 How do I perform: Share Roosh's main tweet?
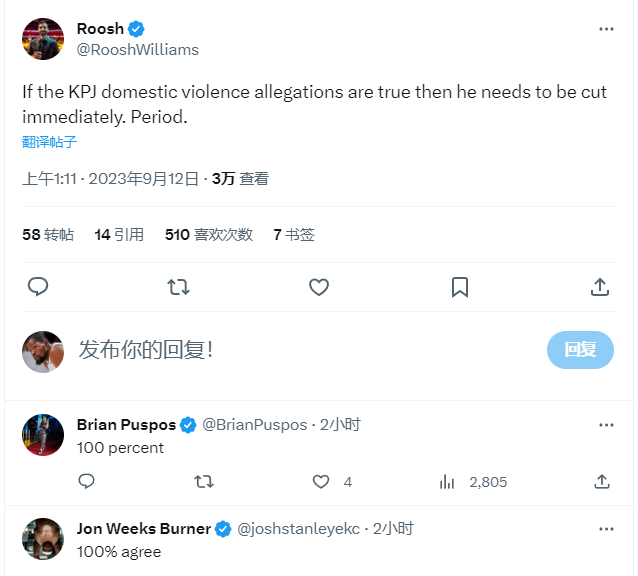tap(600, 287)
